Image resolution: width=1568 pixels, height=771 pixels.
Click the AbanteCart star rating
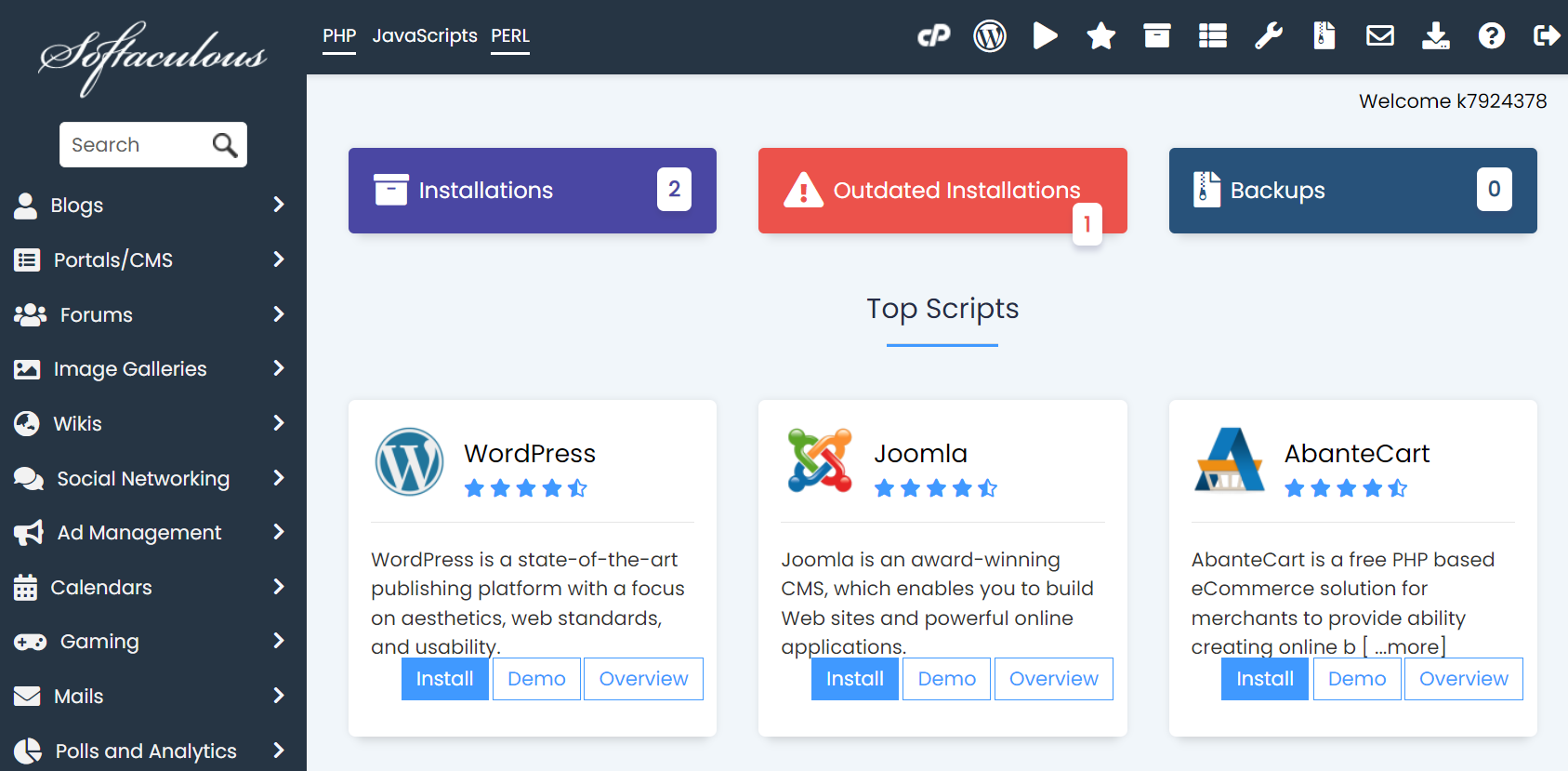coord(1346,488)
